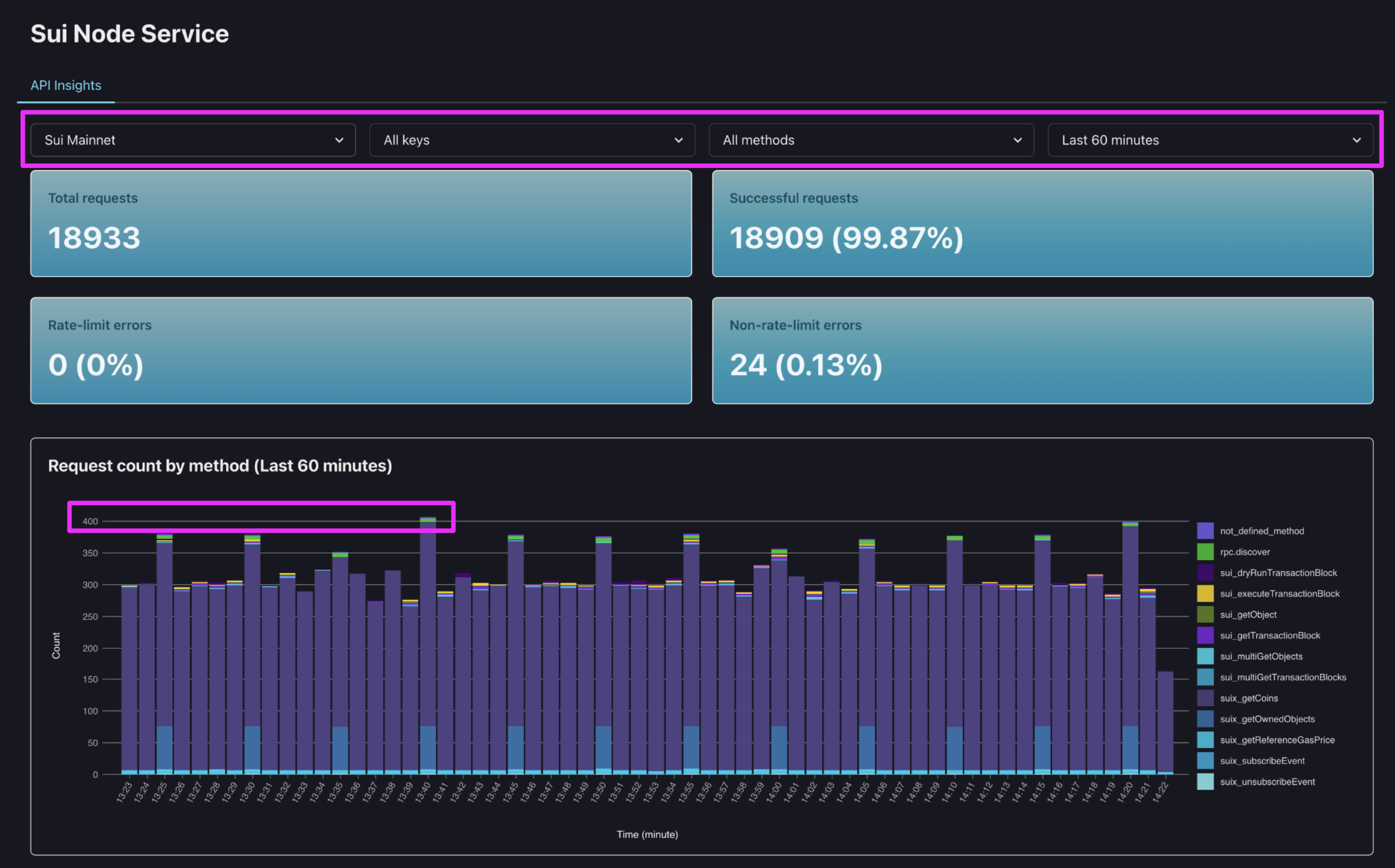The height and width of the screenshot is (868, 1395).
Task: Click the Successful requests card
Action: click(1042, 223)
